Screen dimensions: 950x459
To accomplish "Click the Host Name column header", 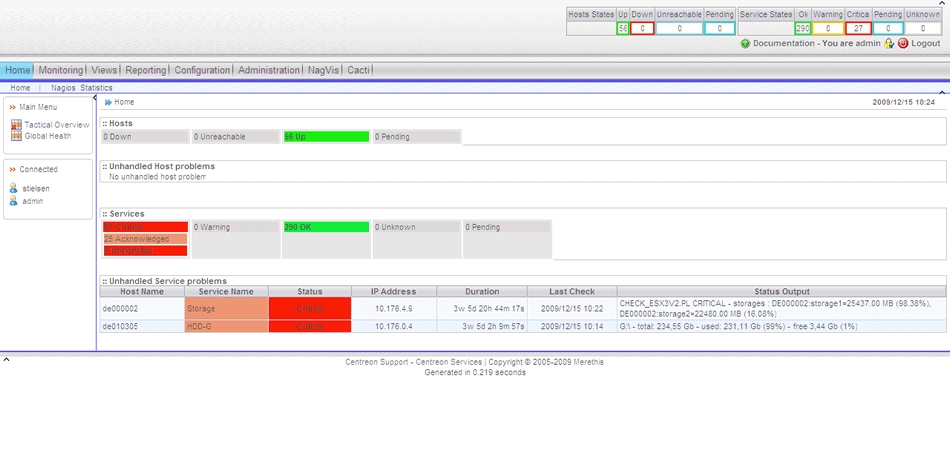I will [x=142, y=292].
